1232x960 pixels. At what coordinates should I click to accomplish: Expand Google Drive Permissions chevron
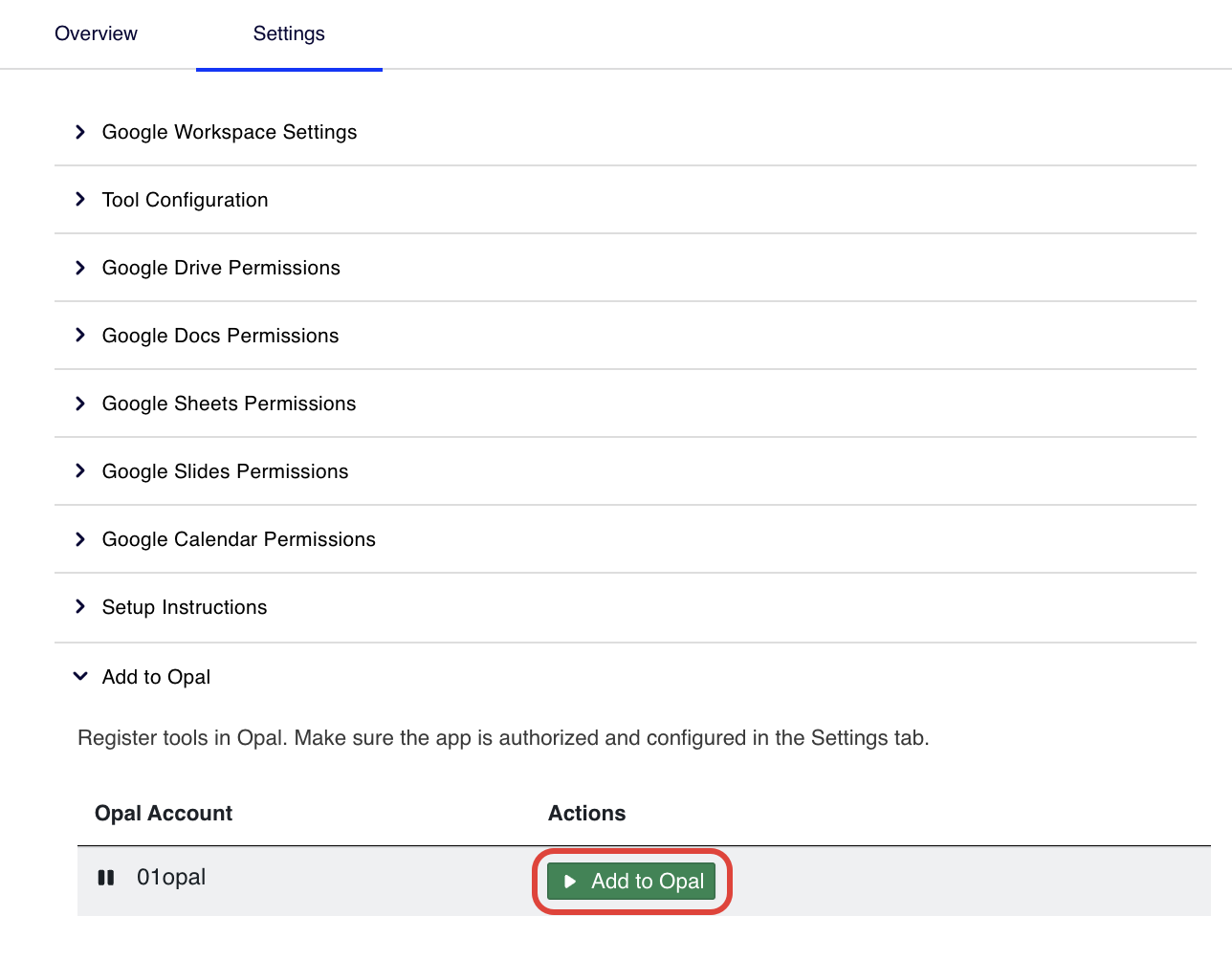point(80,268)
